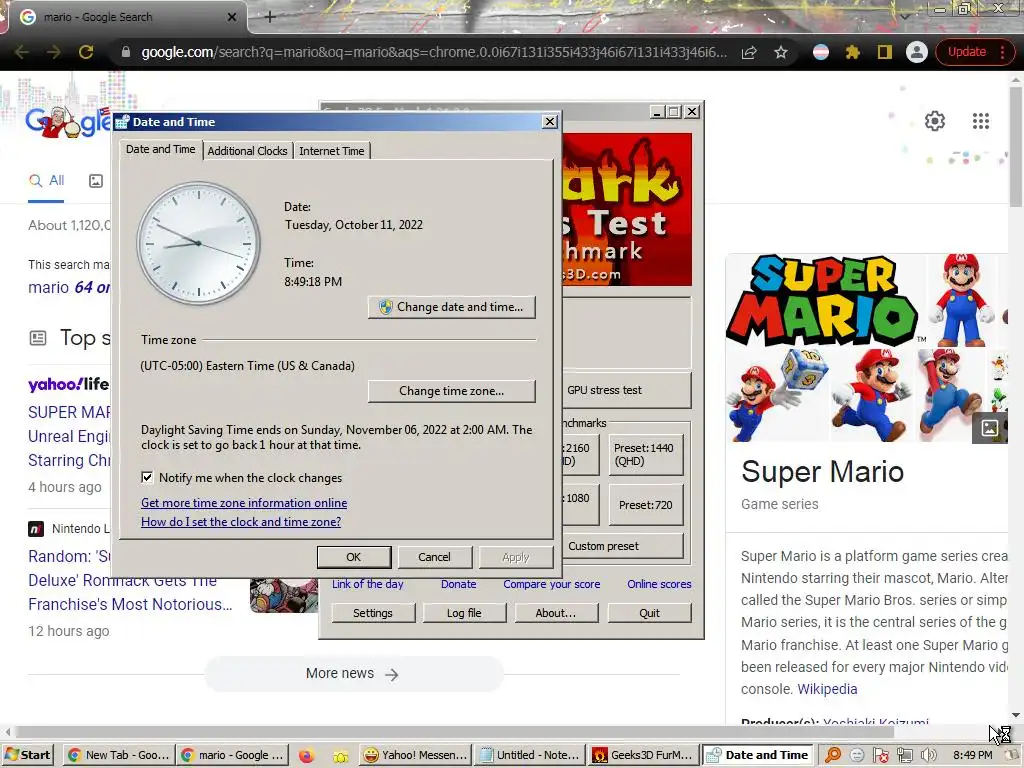View more images icon on Mario panel

pos(989,428)
